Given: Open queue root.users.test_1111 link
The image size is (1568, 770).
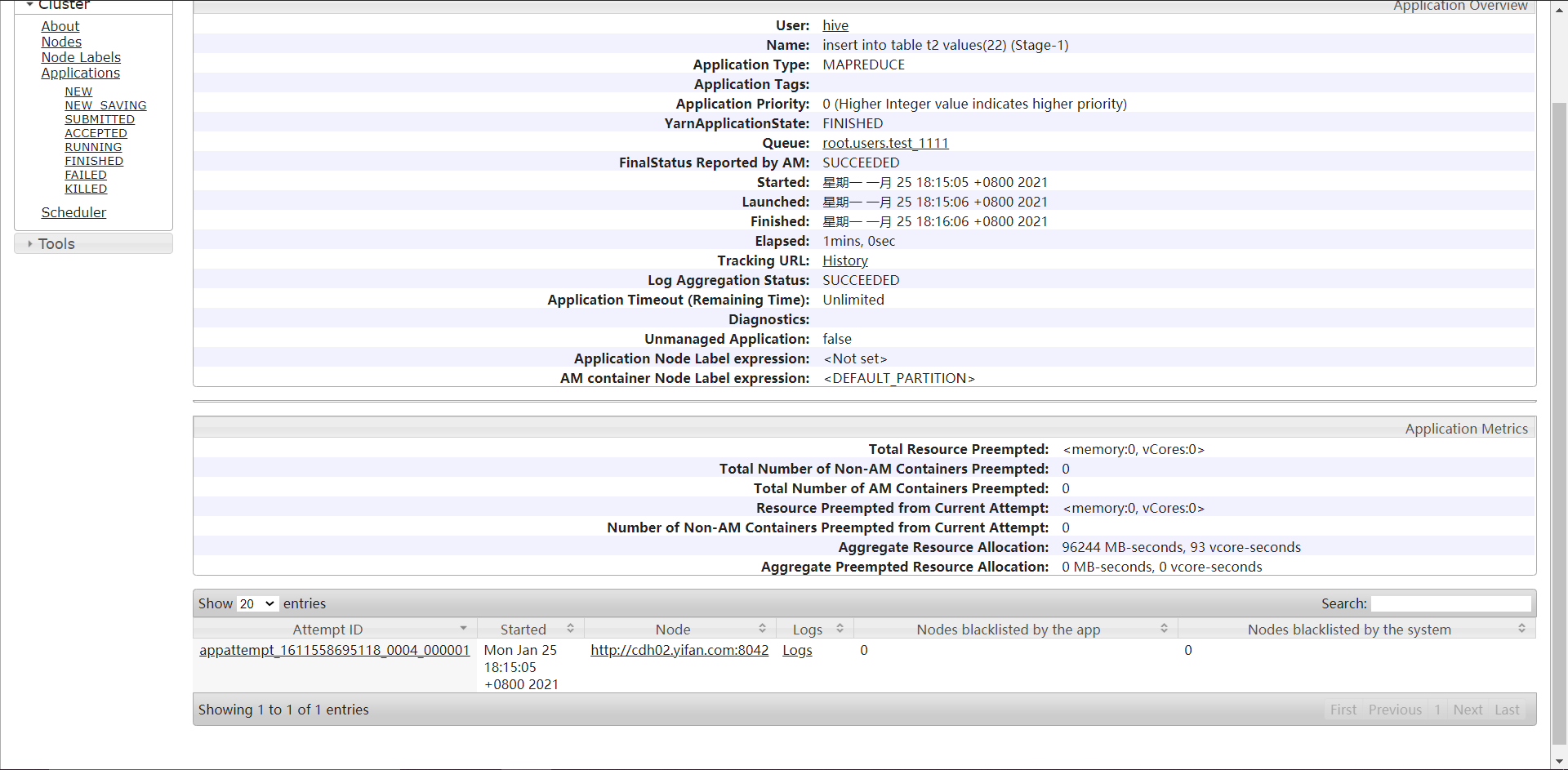Looking at the screenshot, I should coord(885,143).
